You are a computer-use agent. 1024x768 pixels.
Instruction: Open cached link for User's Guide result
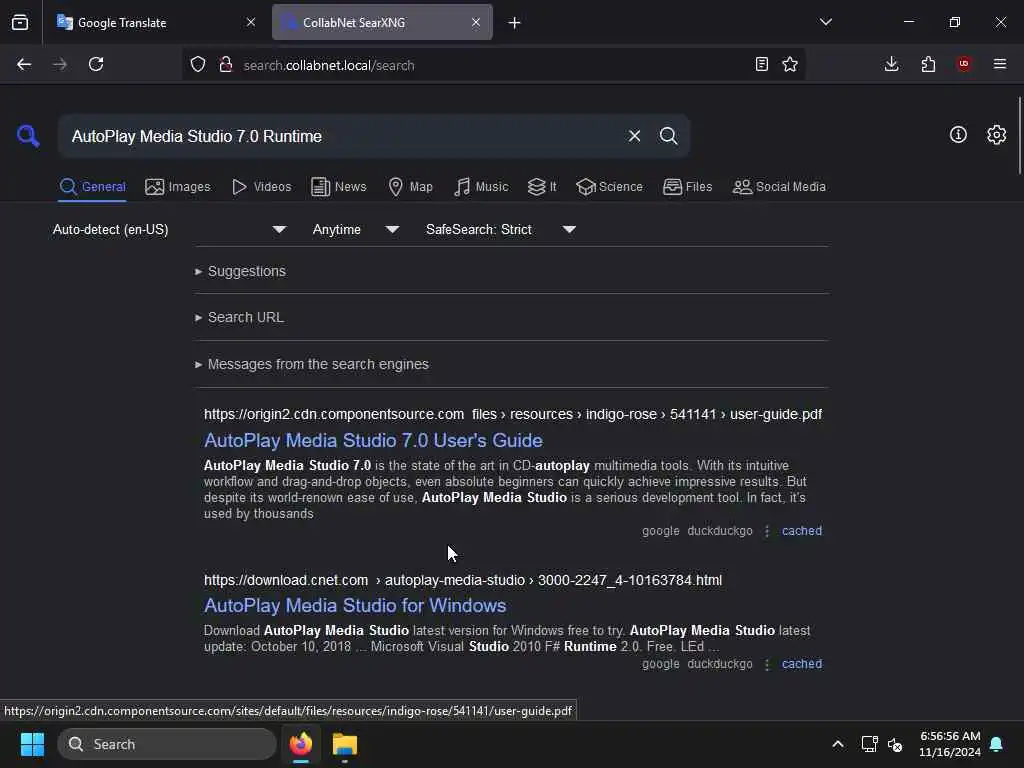pos(802,531)
